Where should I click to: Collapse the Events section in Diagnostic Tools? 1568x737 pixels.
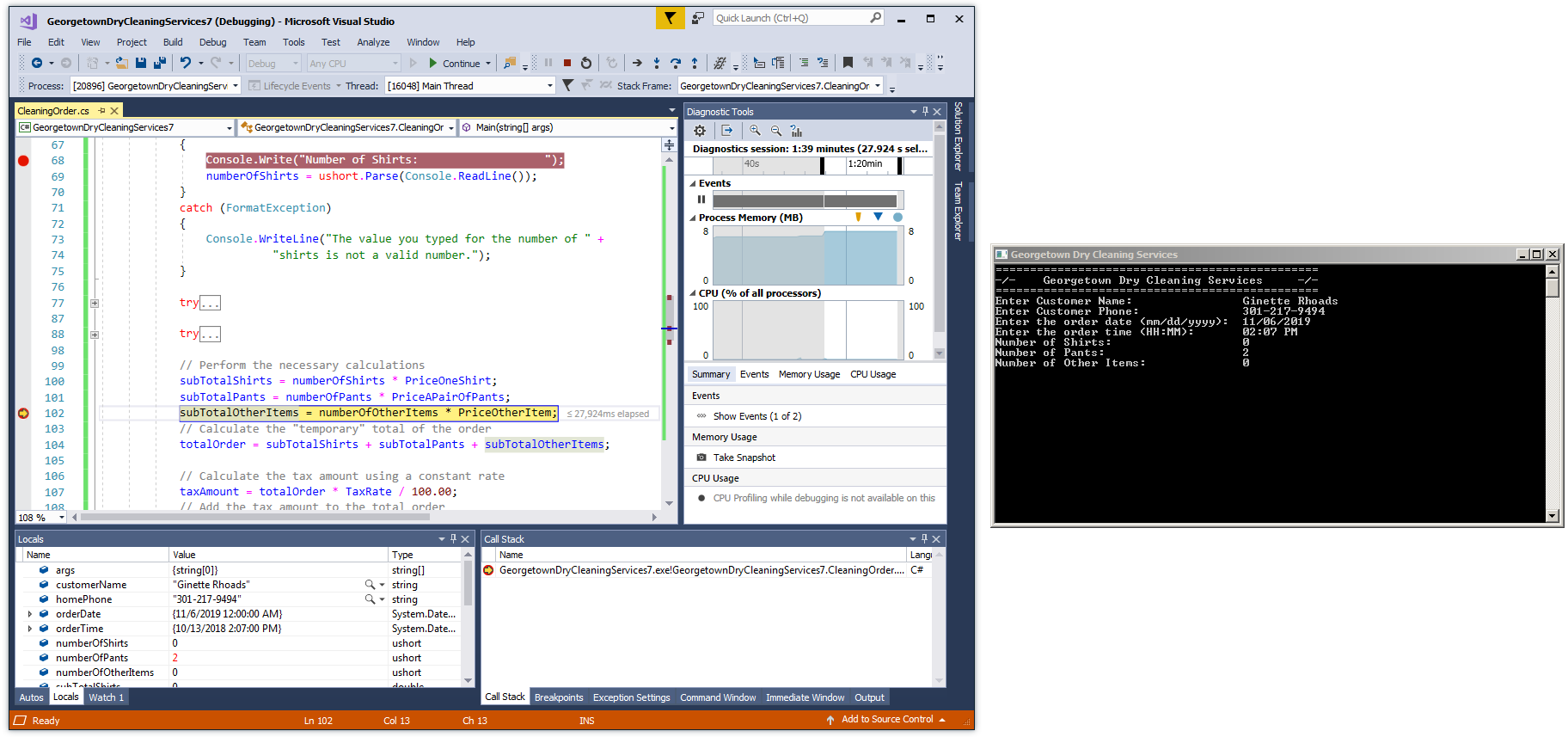(x=693, y=183)
